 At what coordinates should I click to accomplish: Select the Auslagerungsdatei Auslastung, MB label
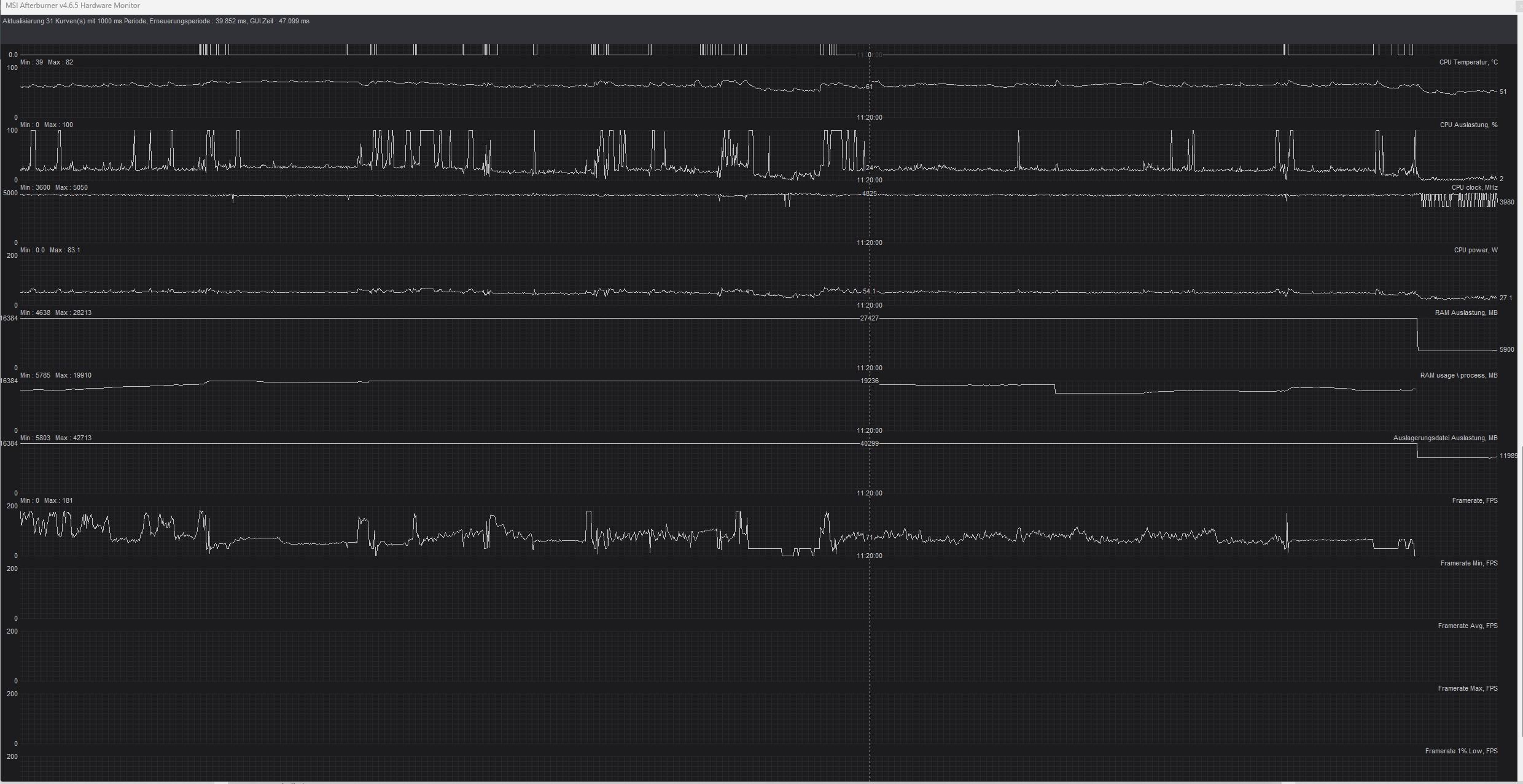pos(1445,438)
